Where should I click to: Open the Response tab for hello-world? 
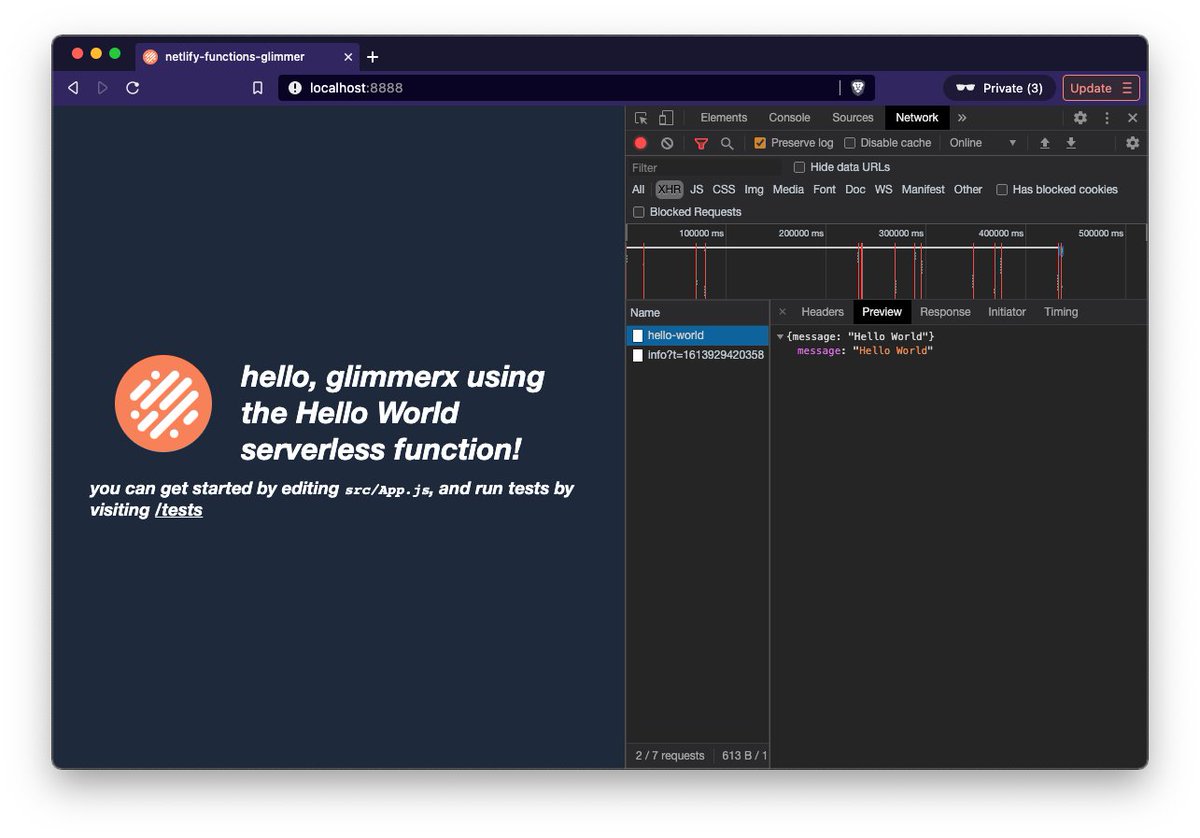(945, 311)
